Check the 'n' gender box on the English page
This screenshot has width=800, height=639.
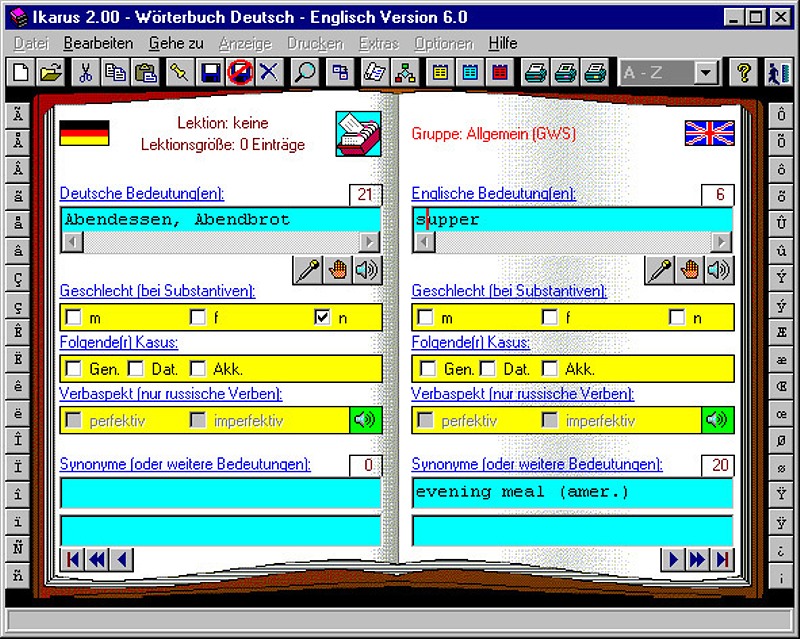point(677,317)
